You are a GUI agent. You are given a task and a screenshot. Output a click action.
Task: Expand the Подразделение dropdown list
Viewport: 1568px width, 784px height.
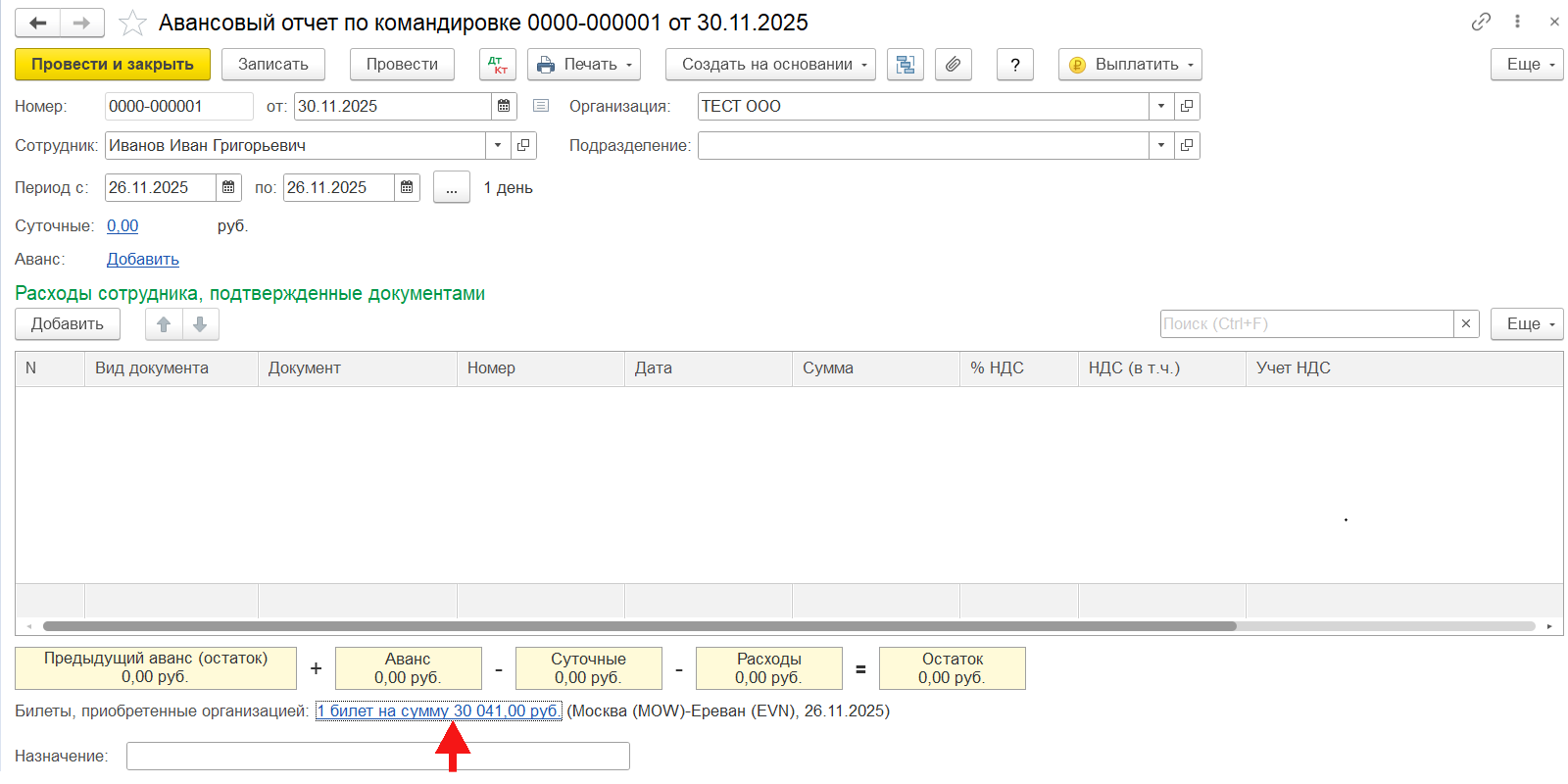point(1161,145)
